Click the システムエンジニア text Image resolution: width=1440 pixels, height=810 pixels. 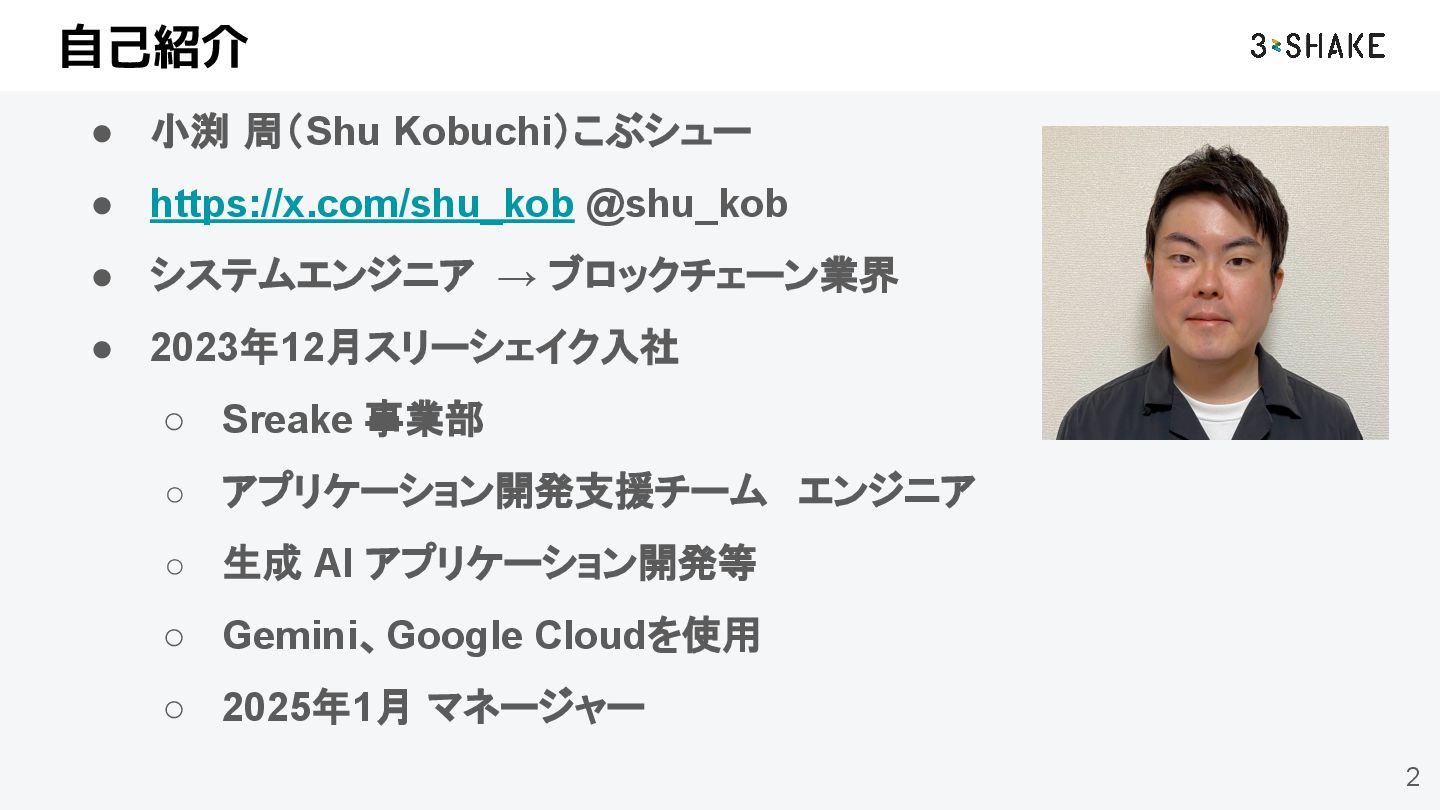click(x=311, y=276)
